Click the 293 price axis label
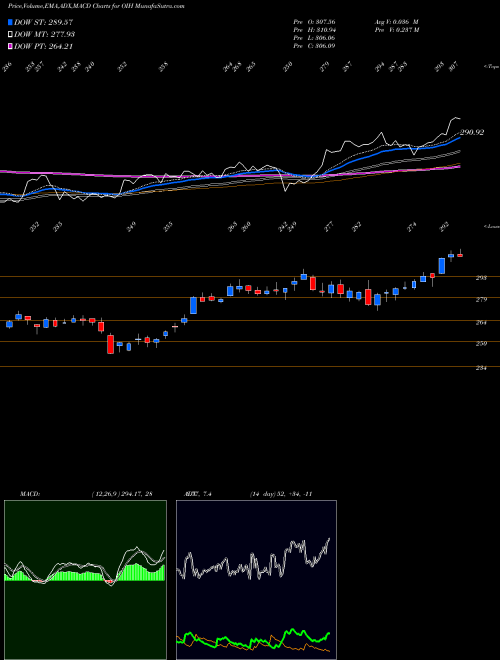 pyautogui.click(x=481, y=278)
